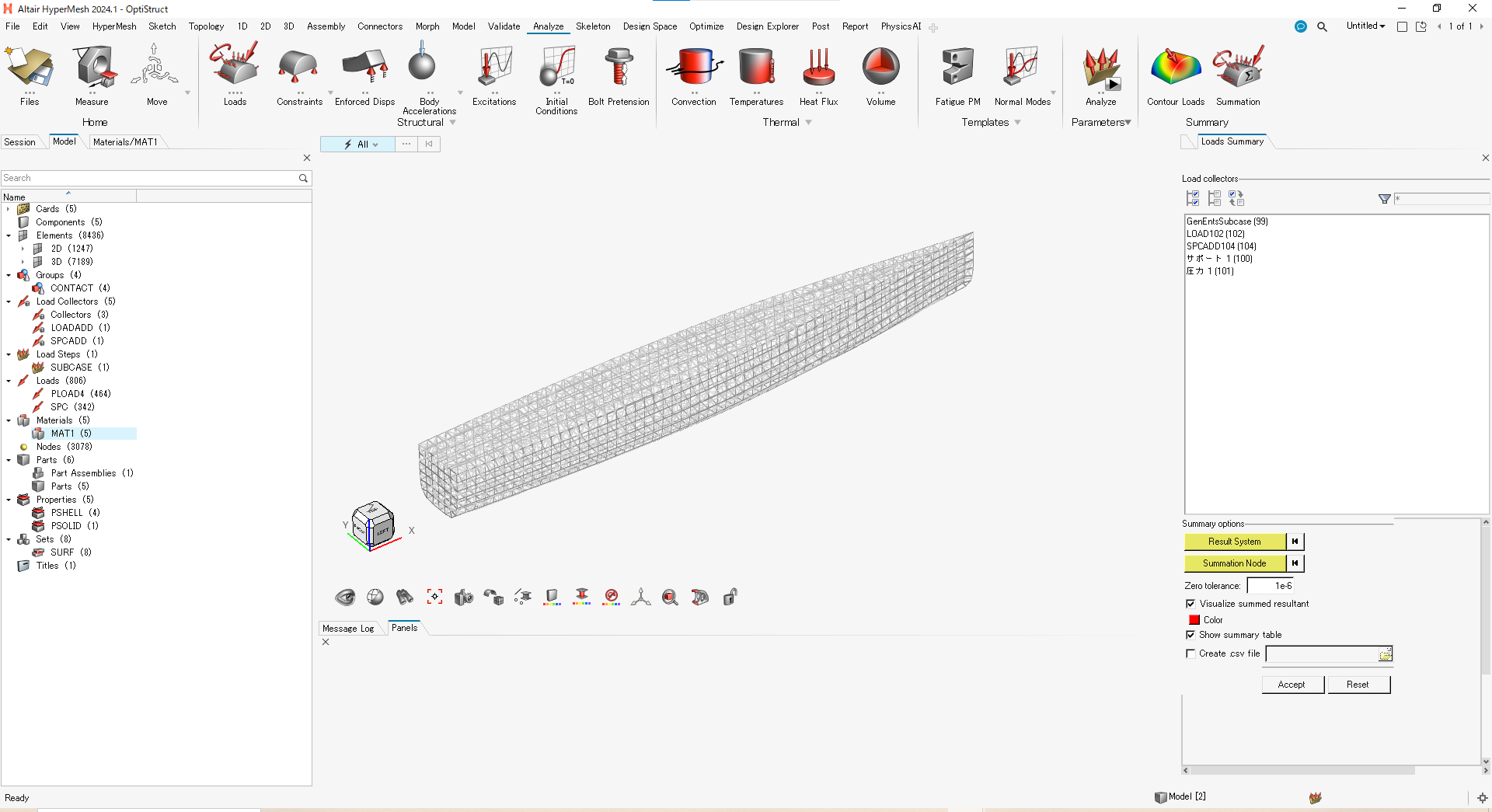Click the axis triad icon in view toolbar
Image resolution: width=1492 pixels, height=812 pixels.
tap(641, 597)
